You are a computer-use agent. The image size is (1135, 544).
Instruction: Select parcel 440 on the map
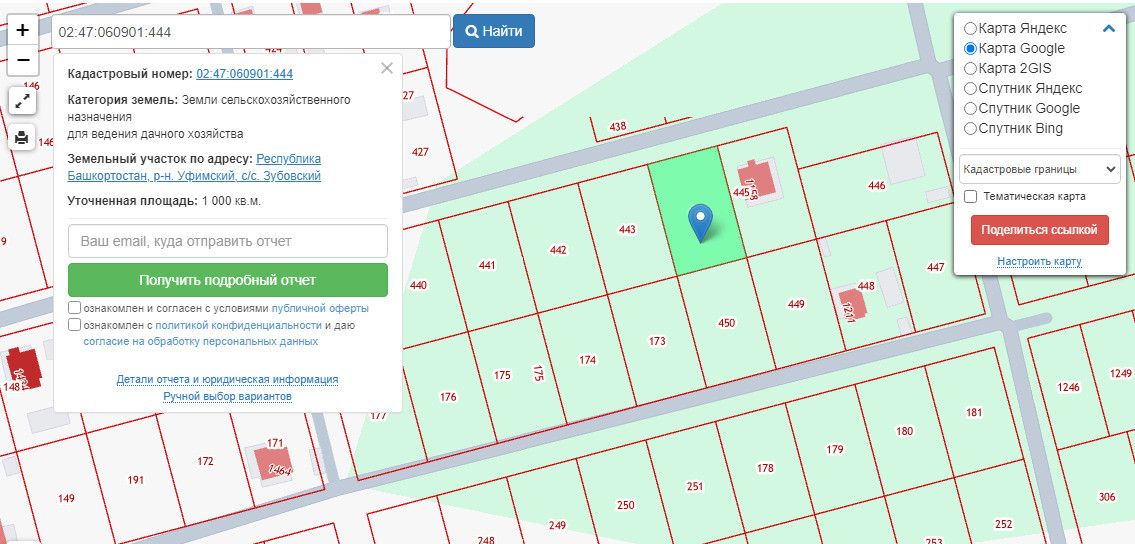click(x=418, y=285)
